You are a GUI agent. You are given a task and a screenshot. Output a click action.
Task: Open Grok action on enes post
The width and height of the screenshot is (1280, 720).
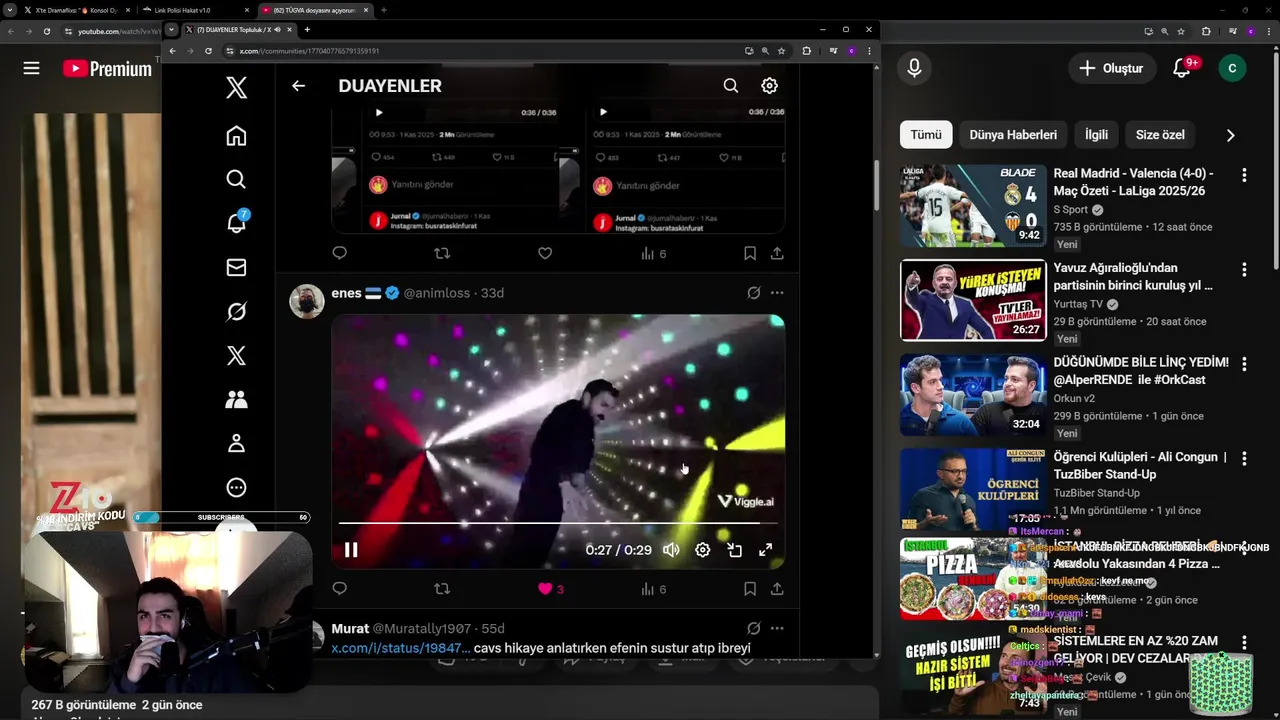point(753,293)
